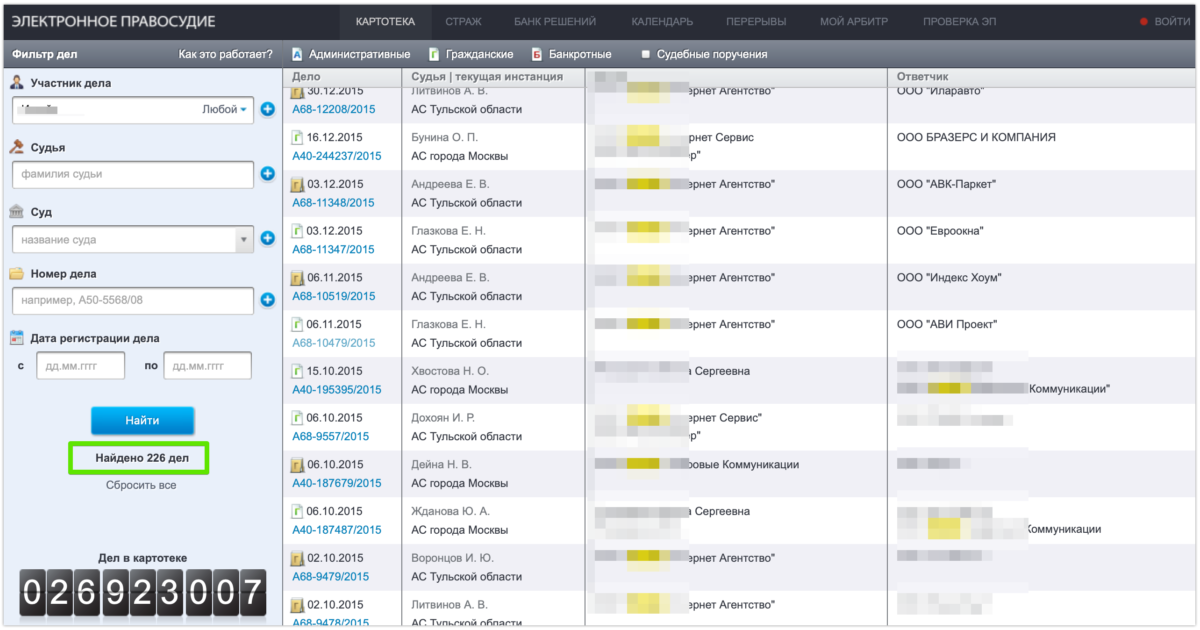Toggle Судебные поручения checkbox
1200x630 pixels.
646,54
